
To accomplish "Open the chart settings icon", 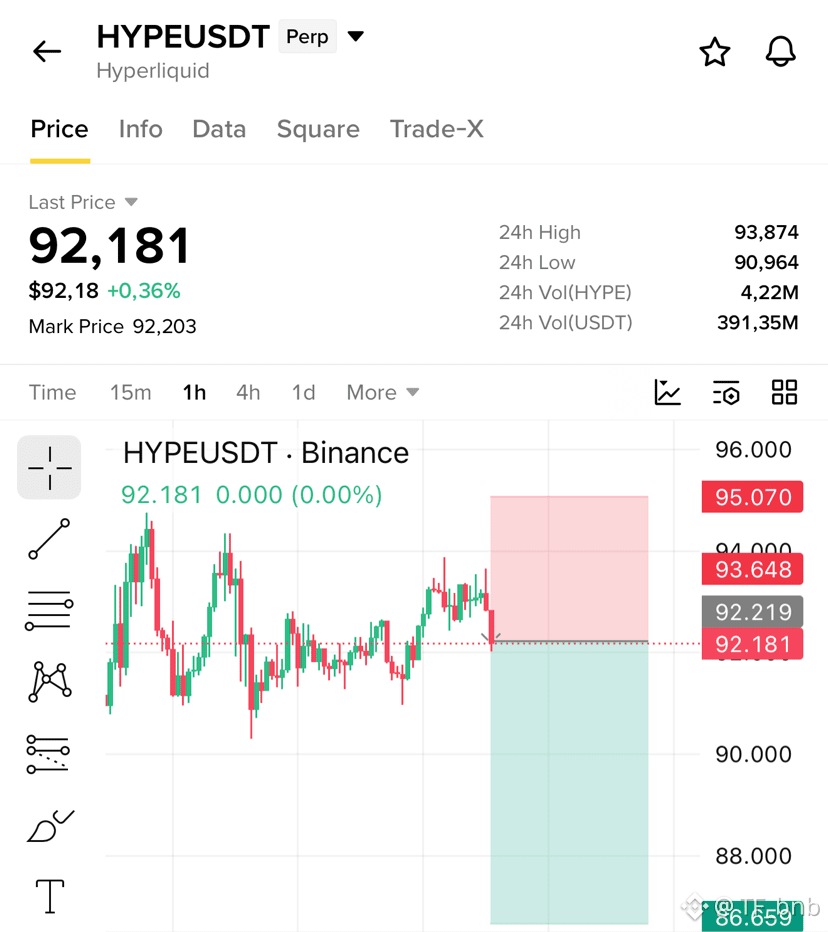I will [x=726, y=392].
